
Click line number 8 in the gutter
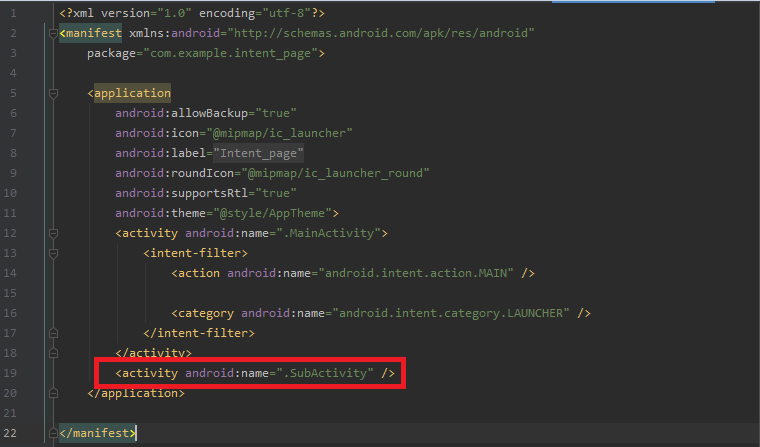point(13,153)
